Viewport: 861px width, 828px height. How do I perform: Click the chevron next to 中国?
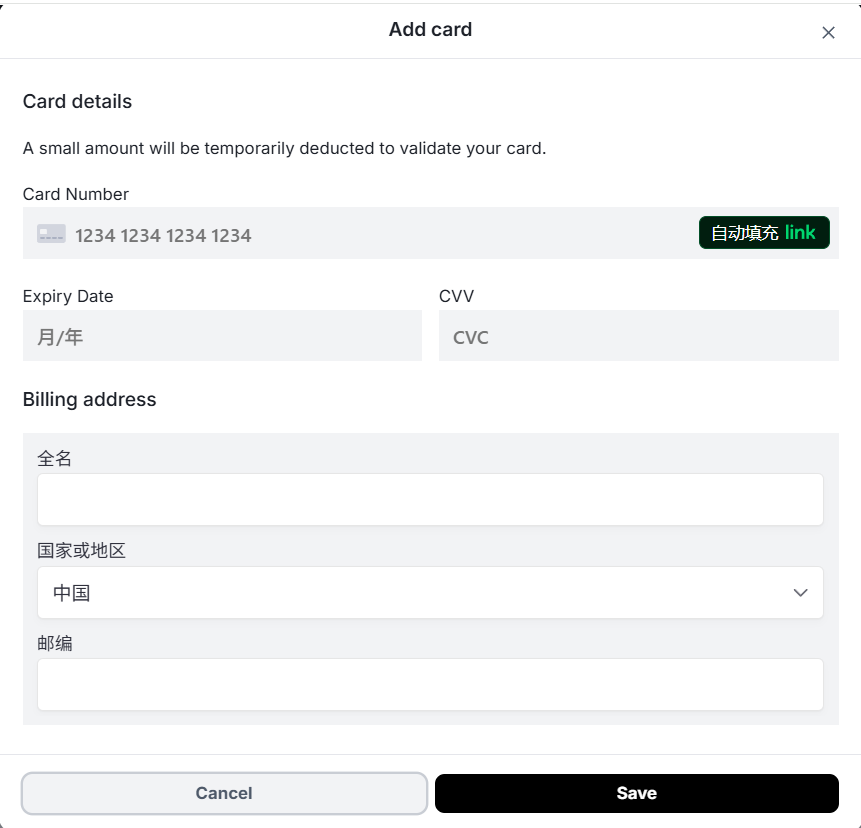click(x=800, y=592)
